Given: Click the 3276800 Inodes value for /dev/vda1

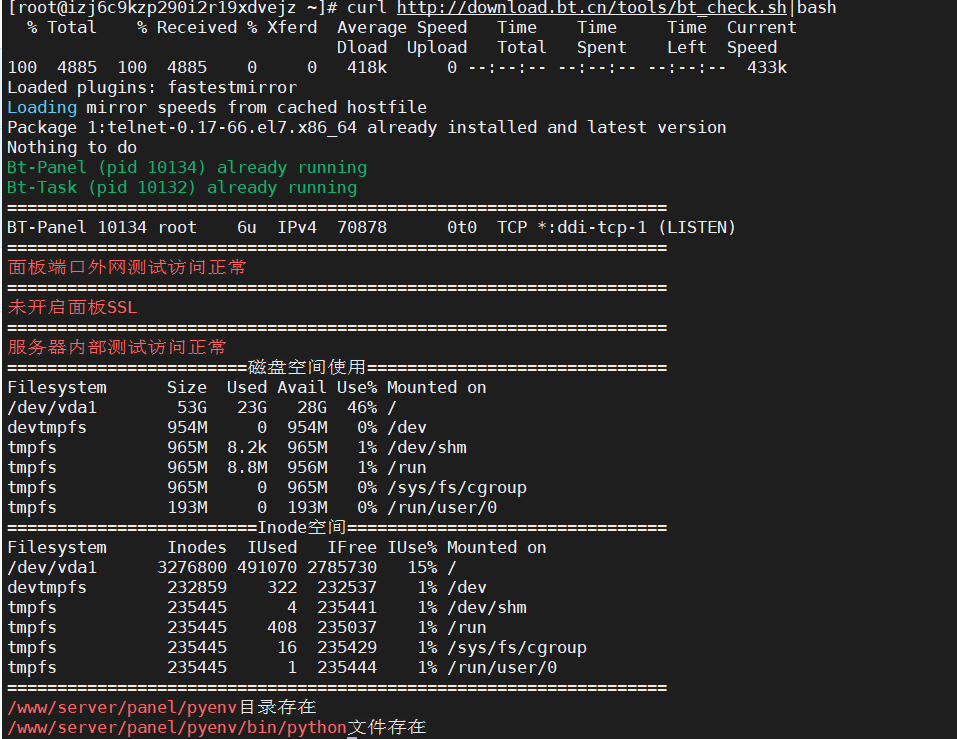Looking at the screenshot, I should [x=192, y=568].
